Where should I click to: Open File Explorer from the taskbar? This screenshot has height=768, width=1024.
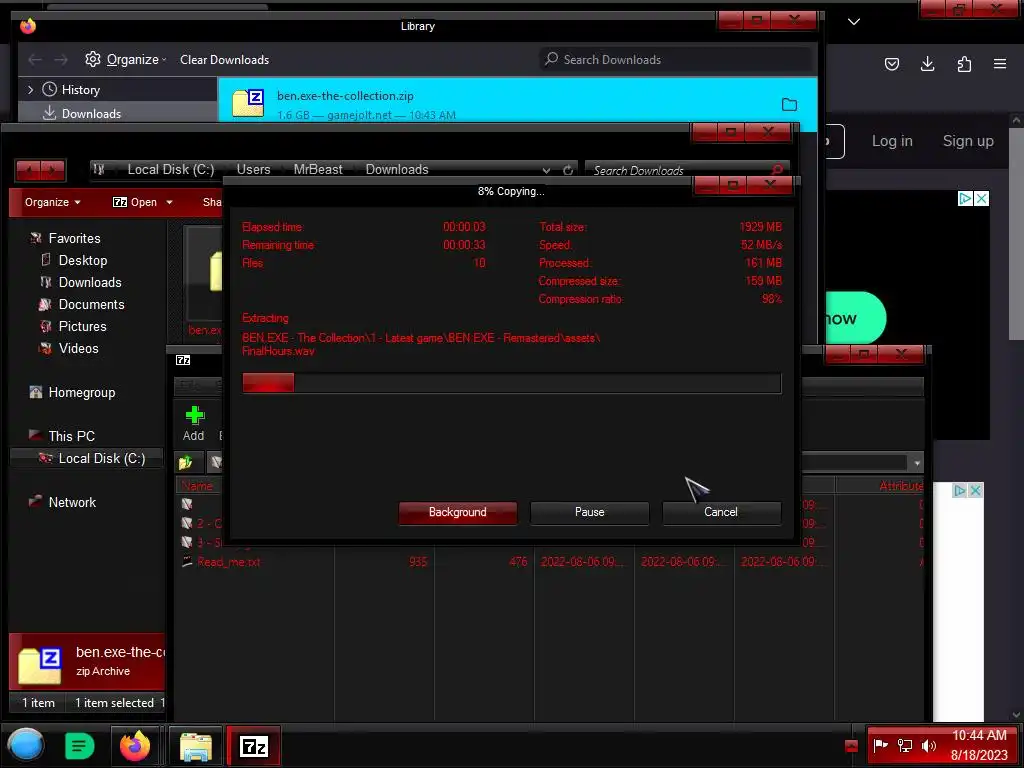(195, 746)
